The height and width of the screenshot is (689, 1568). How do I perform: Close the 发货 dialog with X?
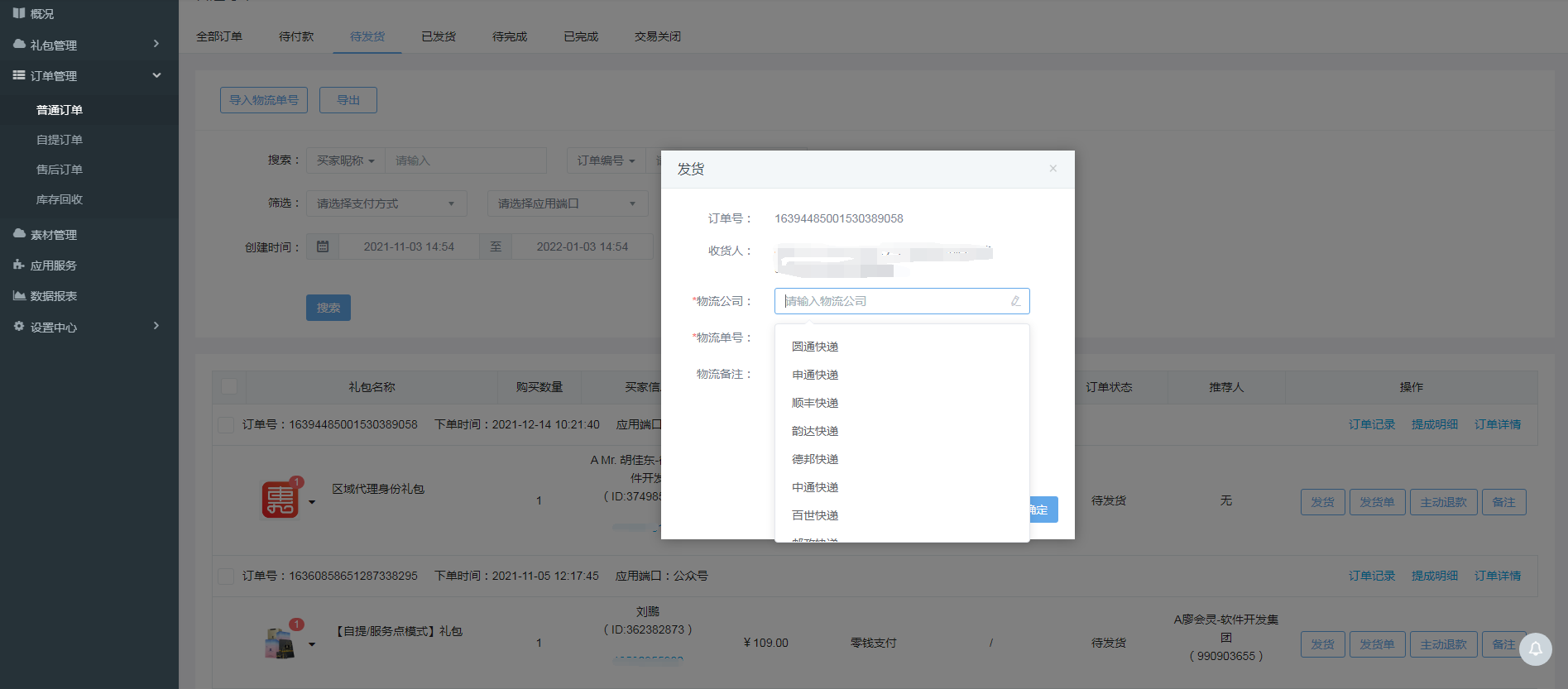[x=1053, y=169]
